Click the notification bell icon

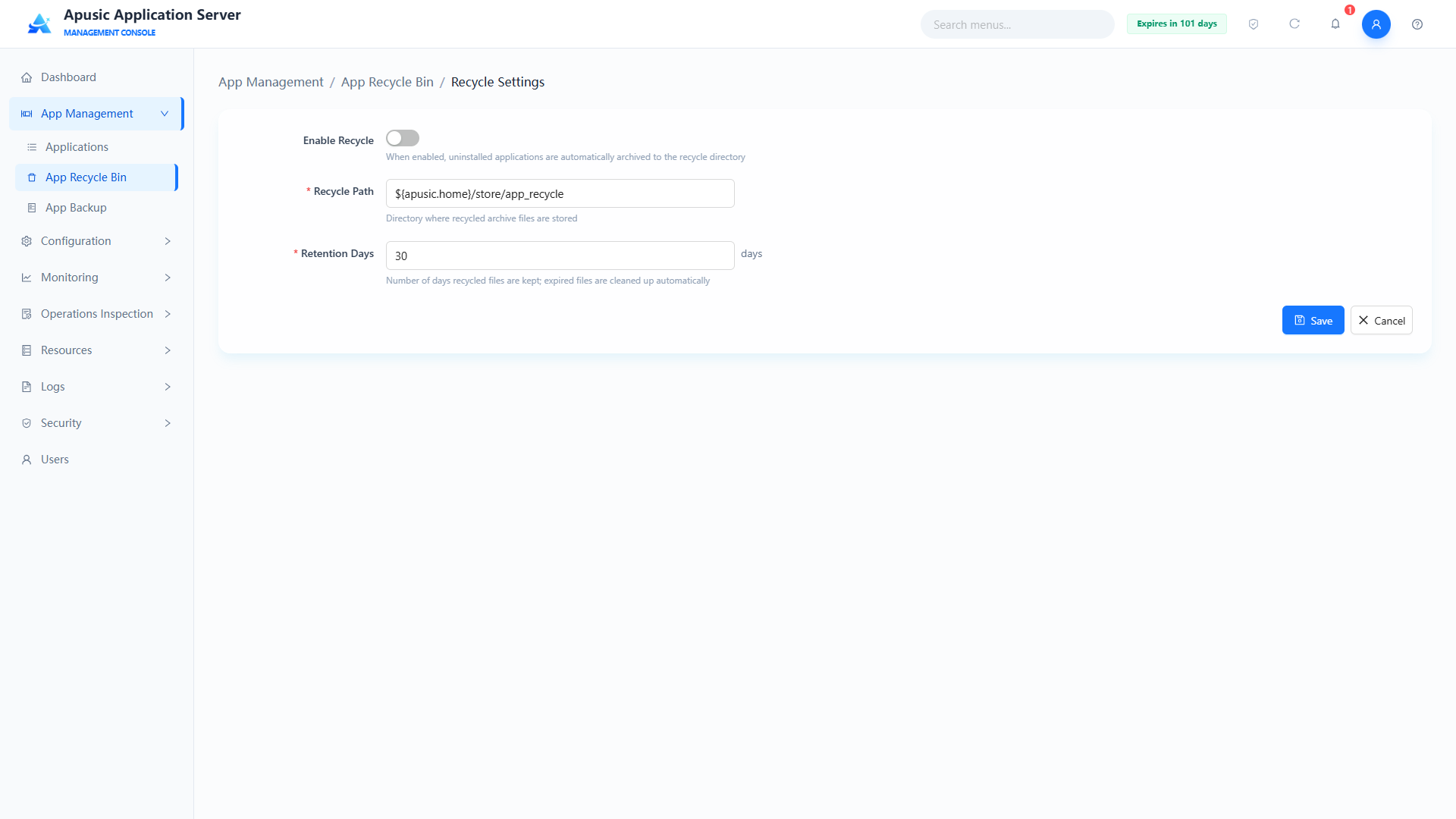pyautogui.click(x=1335, y=24)
